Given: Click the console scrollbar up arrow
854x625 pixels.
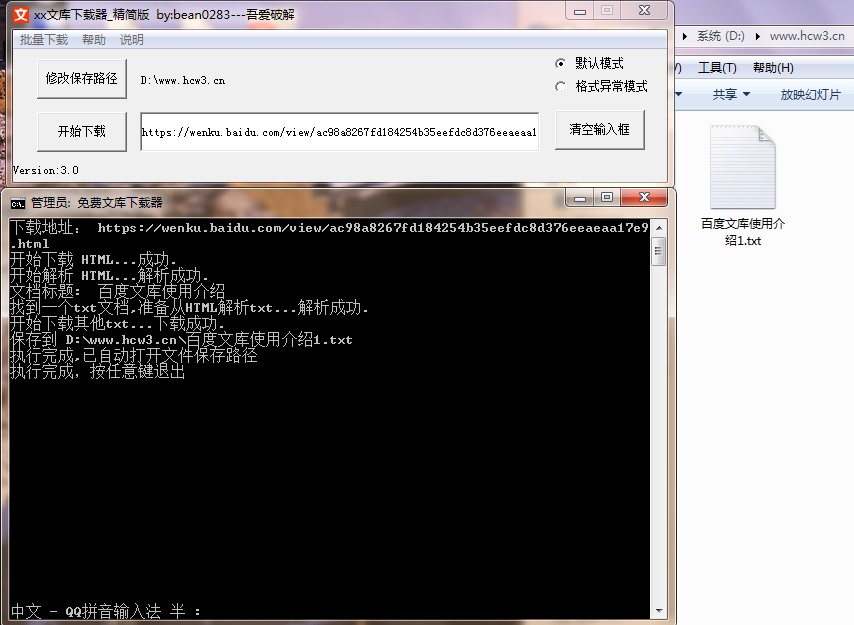Looking at the screenshot, I should [x=658, y=229].
